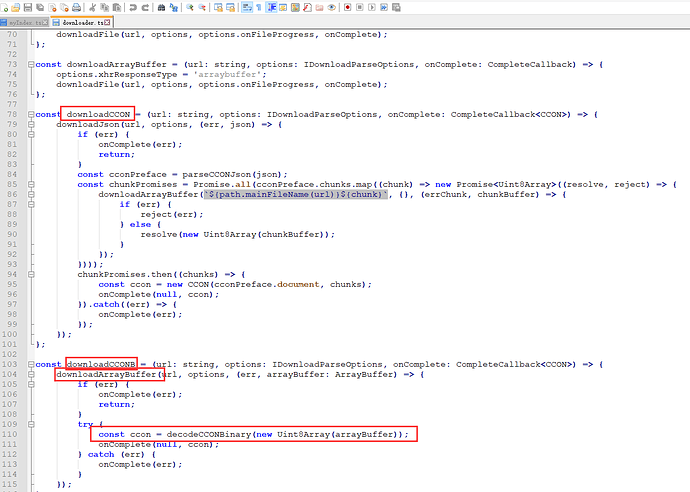Collapse the if block at line 105
690x492 pixels.
31,384
